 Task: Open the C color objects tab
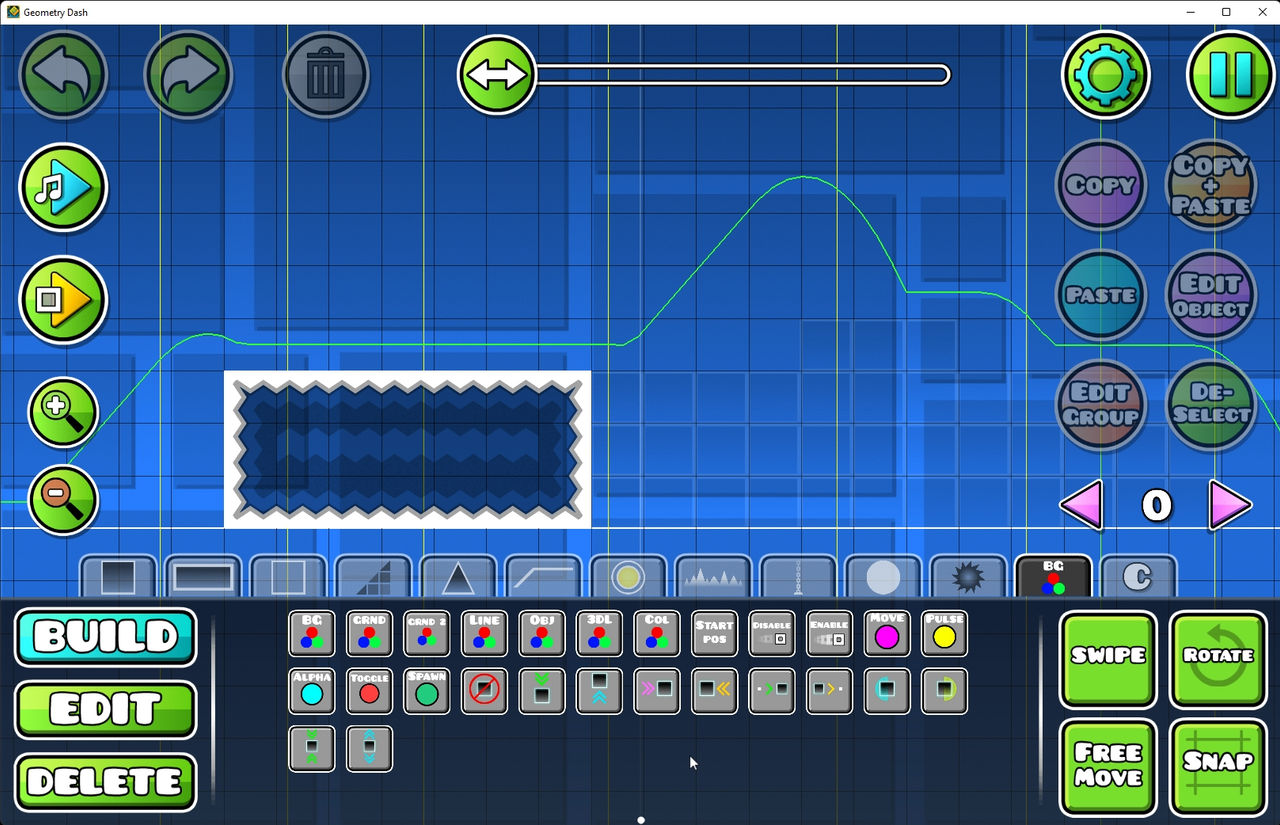[x=1138, y=577]
